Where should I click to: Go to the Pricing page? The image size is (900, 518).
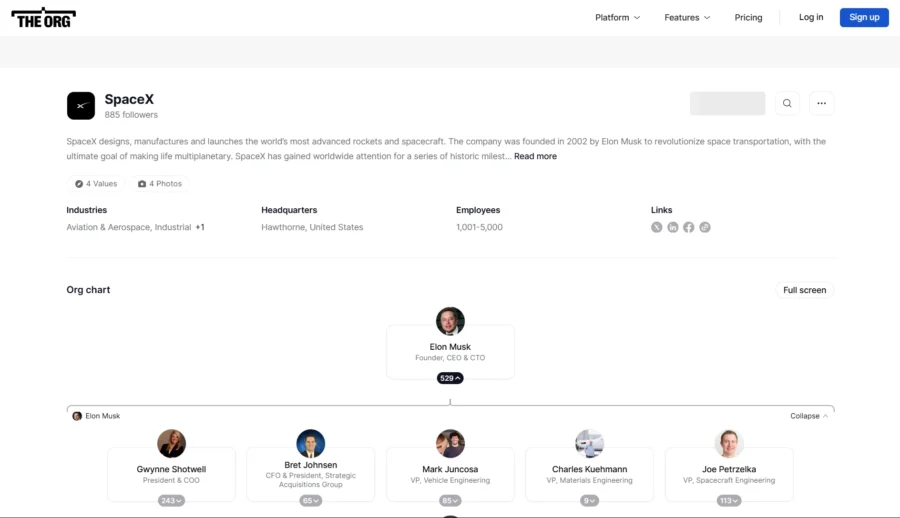click(x=748, y=18)
